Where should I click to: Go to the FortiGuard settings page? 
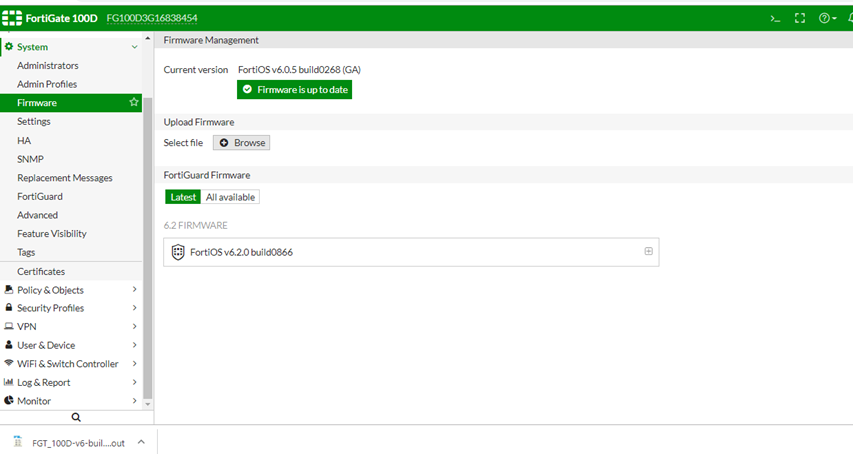click(x=42, y=196)
